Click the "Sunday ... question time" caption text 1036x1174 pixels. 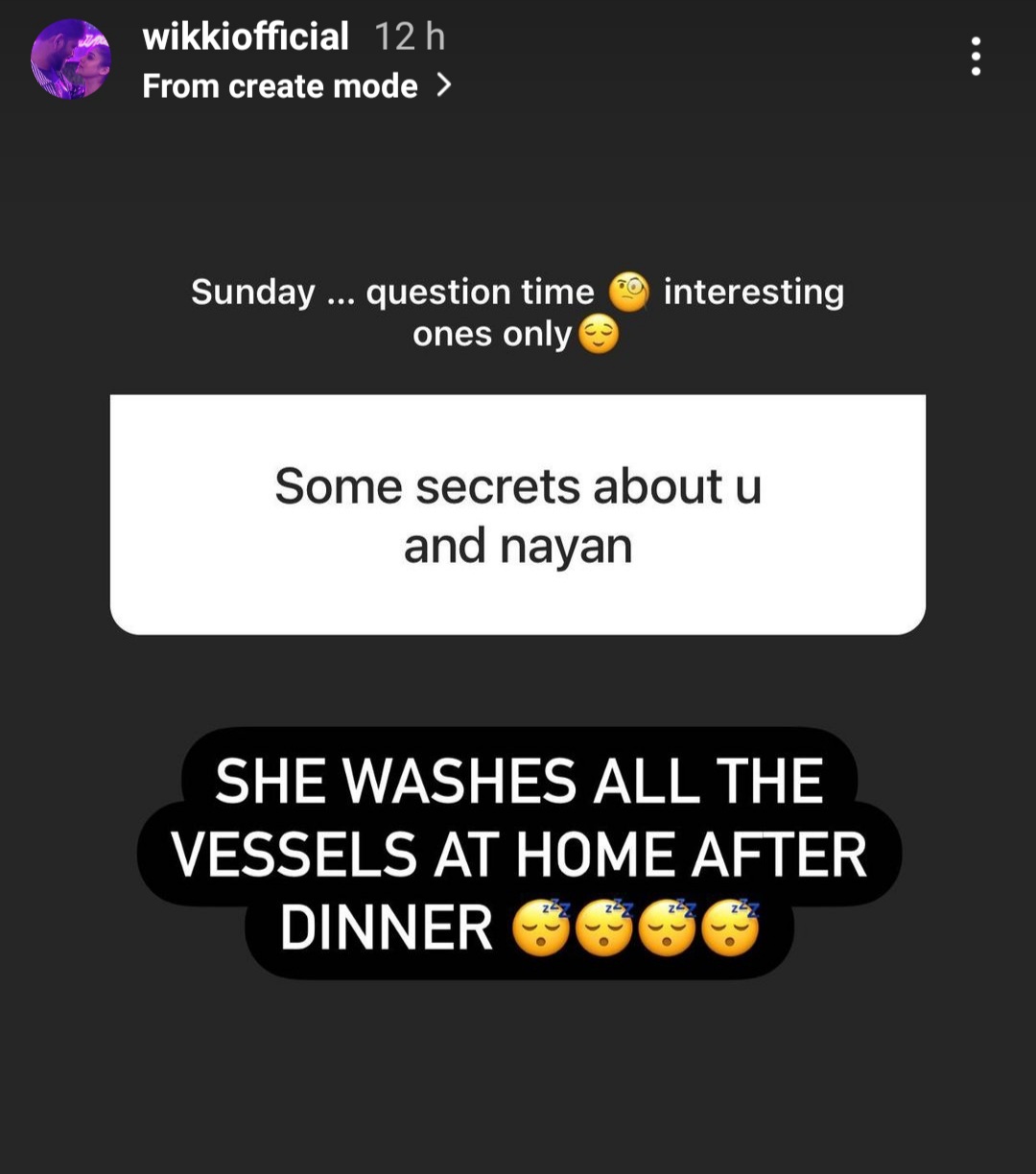click(392, 293)
